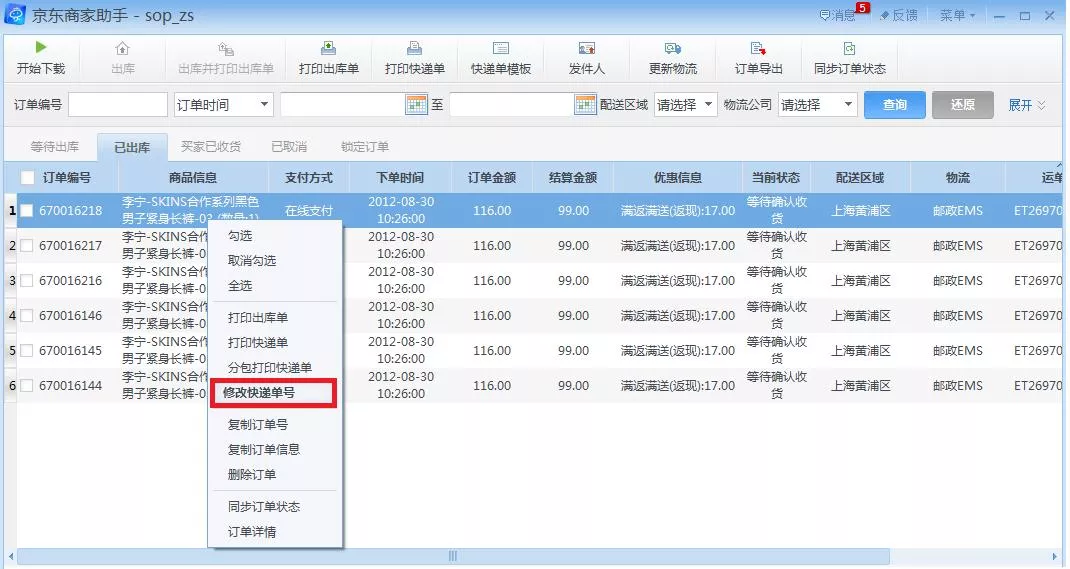The height and width of the screenshot is (569, 1070).
Task: Sort by 订单金额 column header
Action: coord(491,177)
